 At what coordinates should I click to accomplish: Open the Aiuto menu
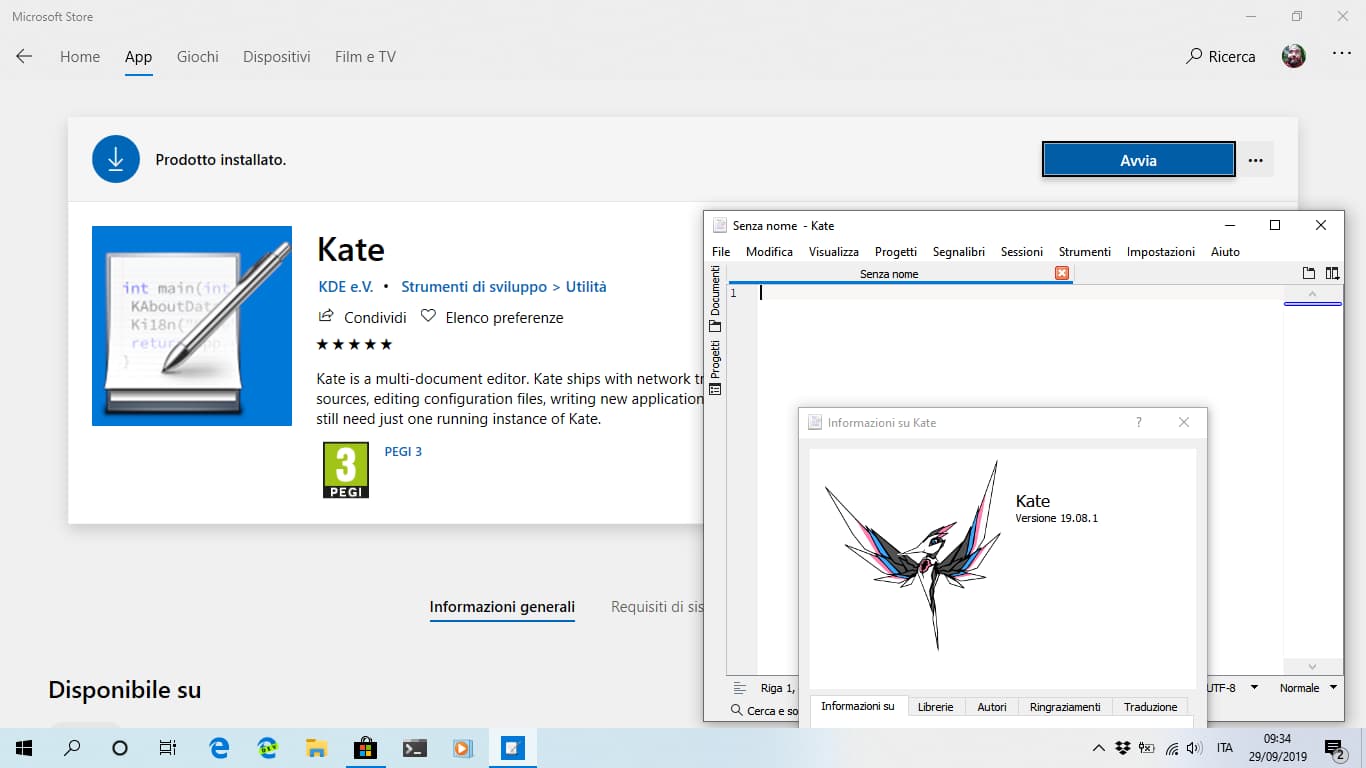pyautogui.click(x=1225, y=252)
